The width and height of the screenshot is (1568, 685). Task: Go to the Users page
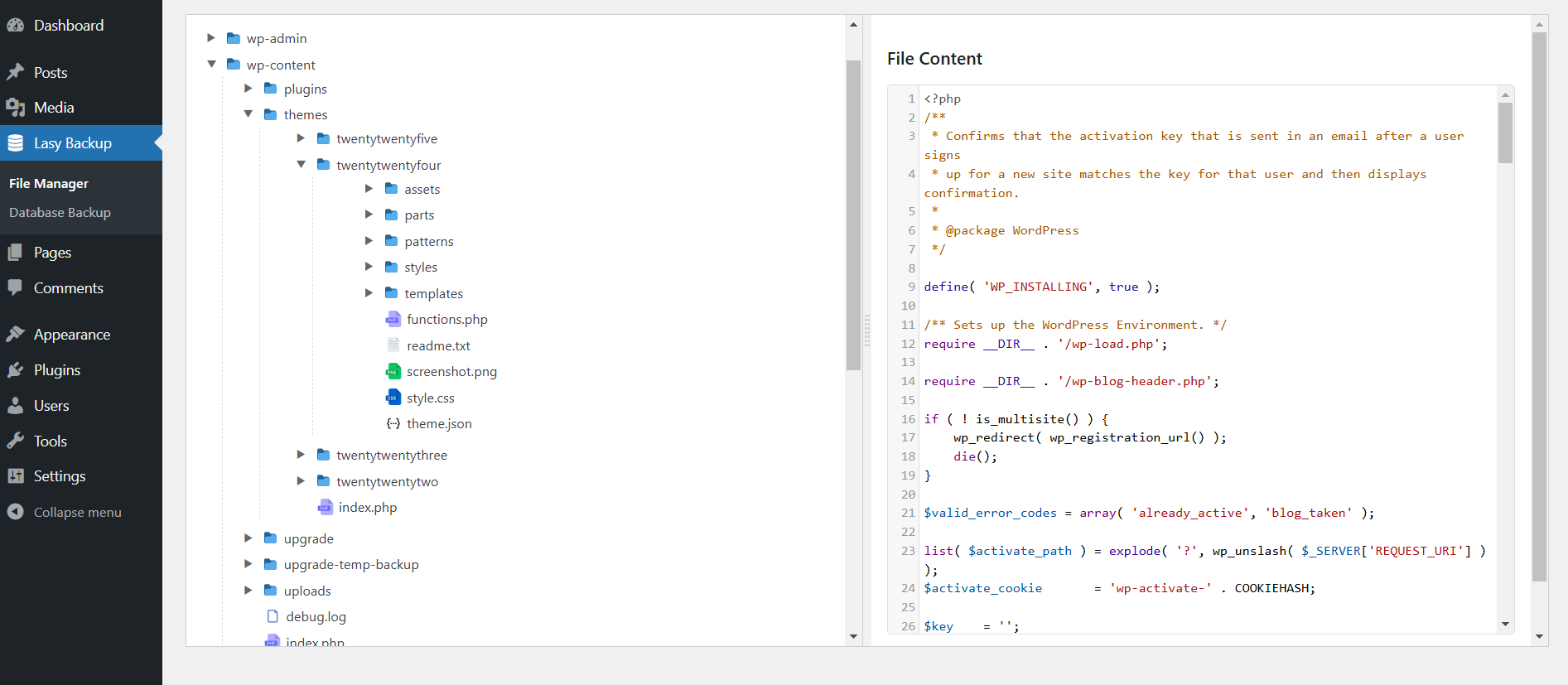coord(81,406)
